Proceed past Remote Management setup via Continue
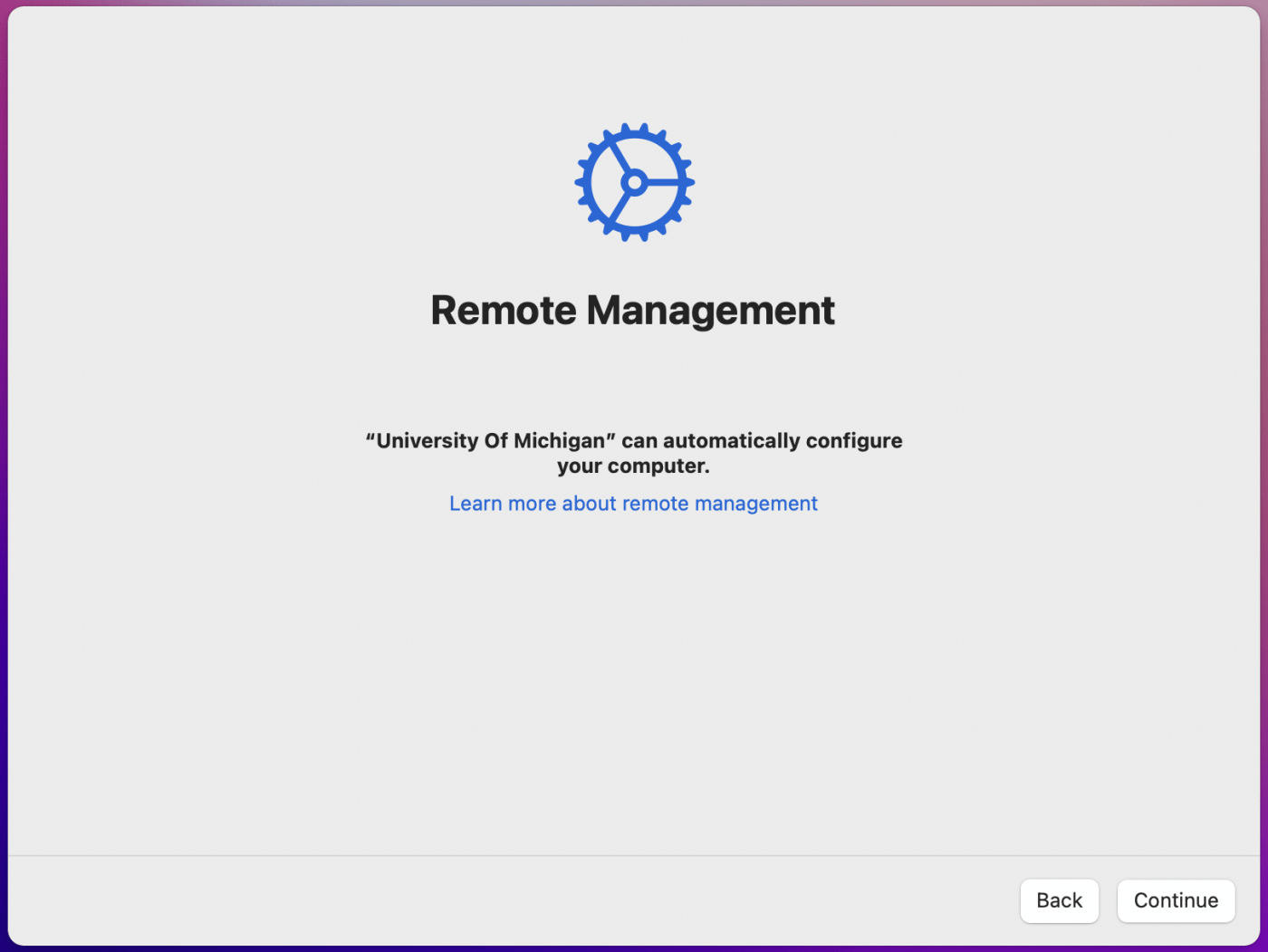1268x952 pixels. (1176, 900)
